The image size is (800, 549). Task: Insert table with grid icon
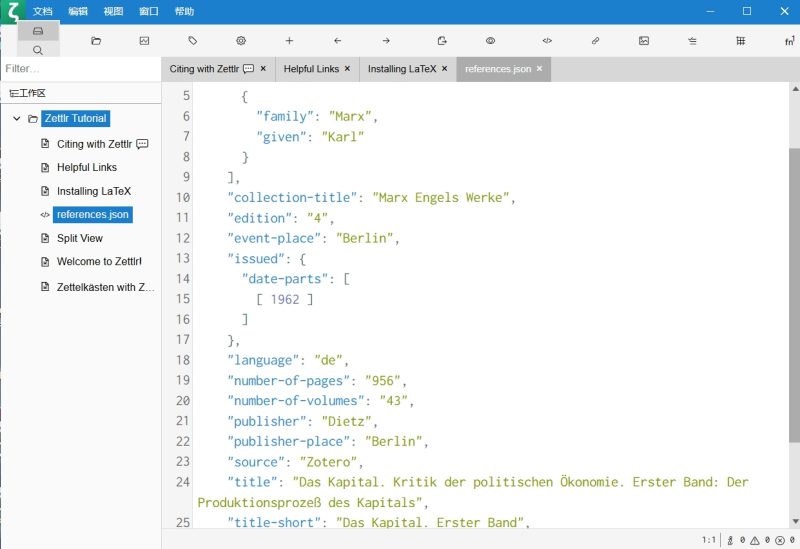coord(741,41)
